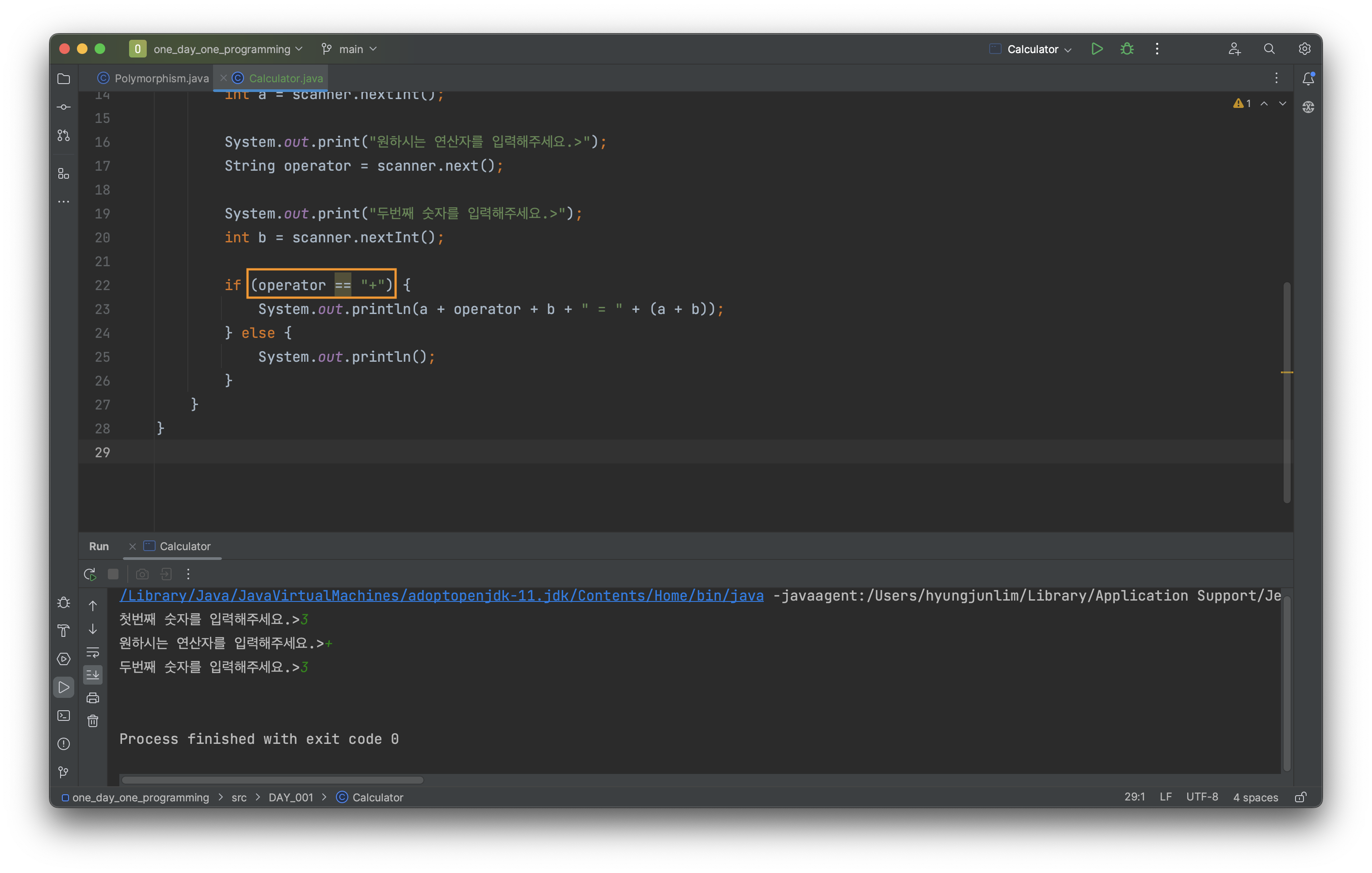Start debugging with the bug icon

[1127, 49]
